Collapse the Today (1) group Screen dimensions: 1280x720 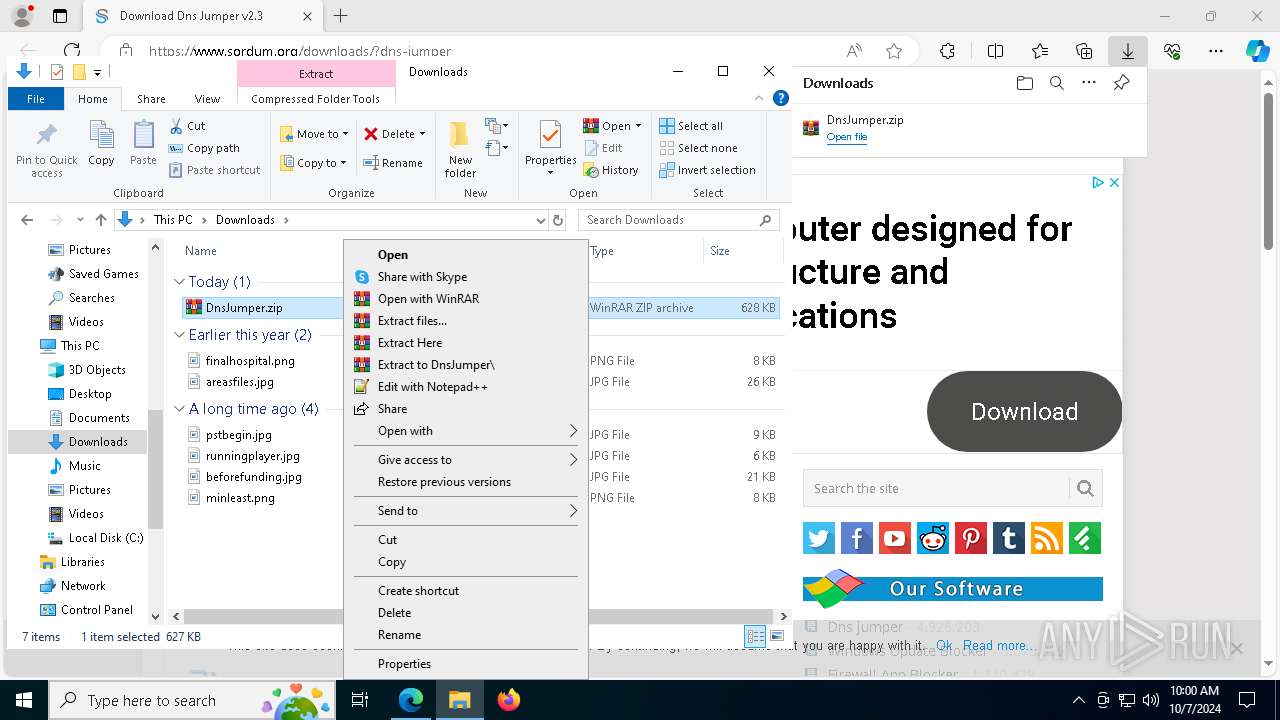179,282
